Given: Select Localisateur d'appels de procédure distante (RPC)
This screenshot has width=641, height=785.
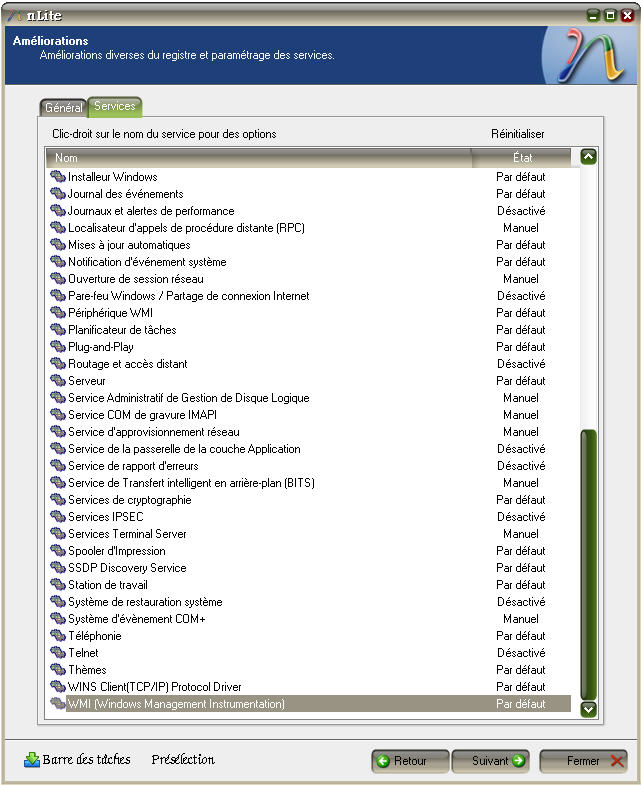Looking at the screenshot, I should point(308,228).
